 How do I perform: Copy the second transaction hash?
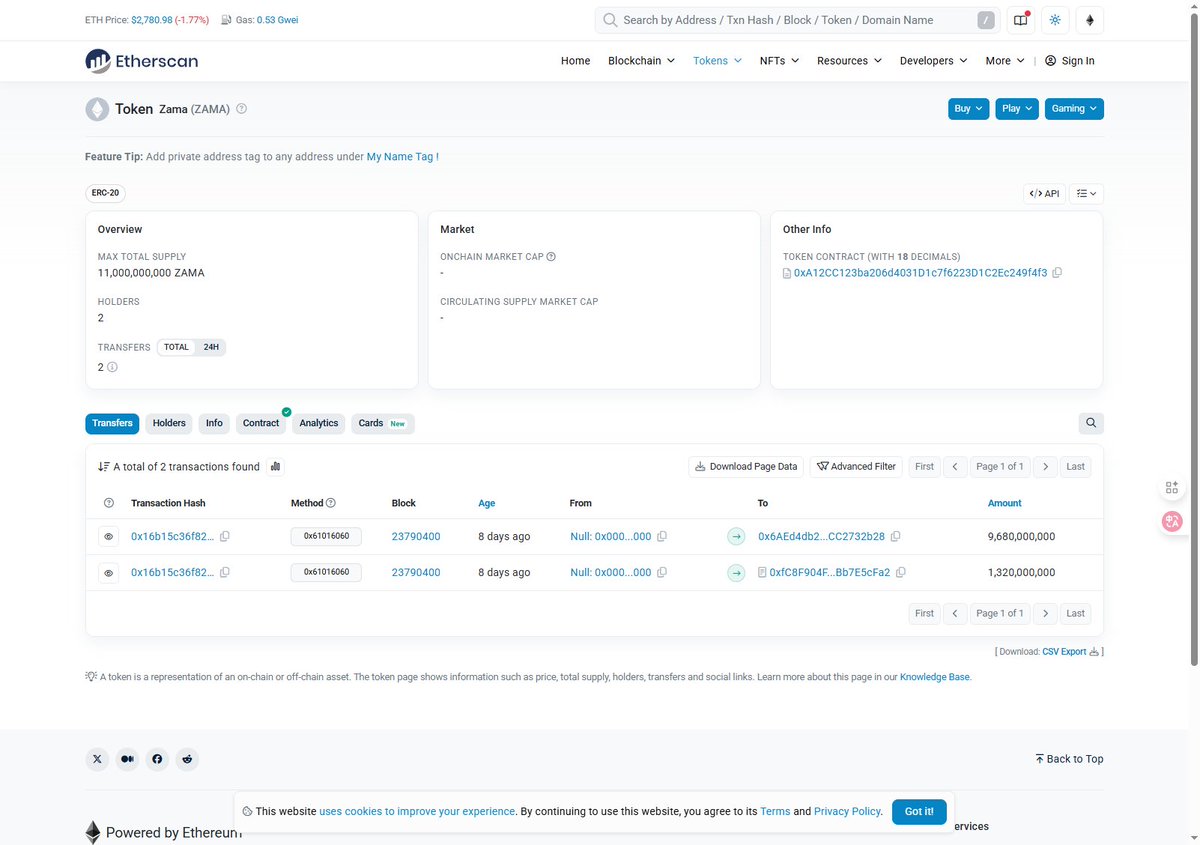(x=225, y=573)
